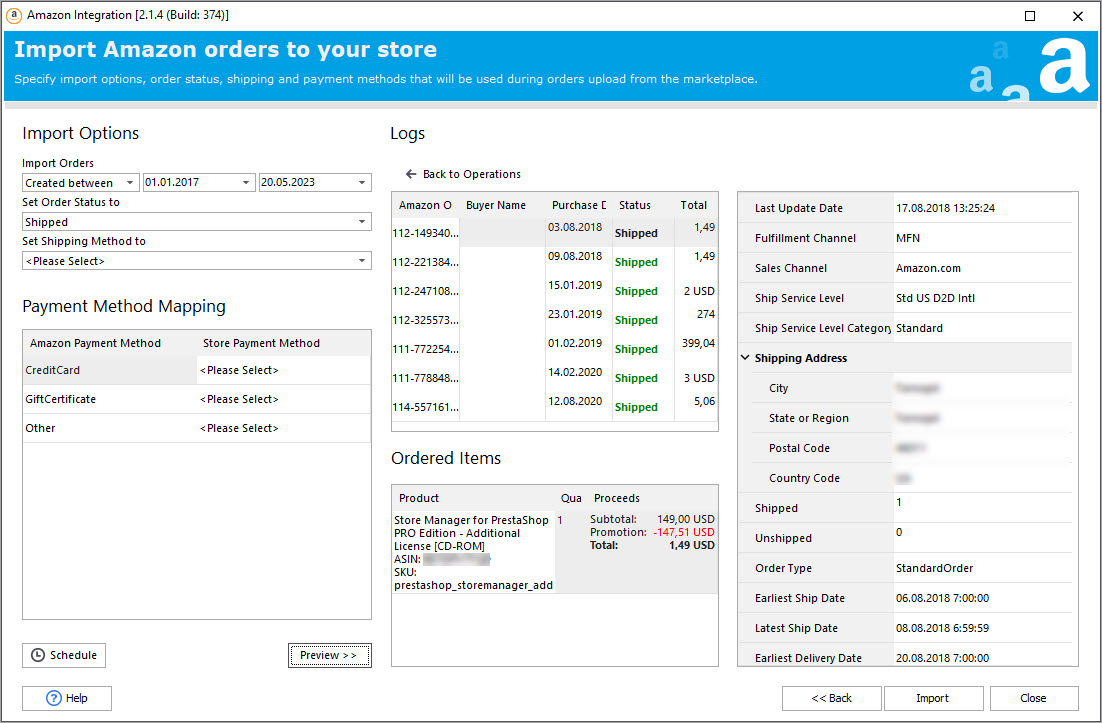The width and height of the screenshot is (1102, 723).
Task: Sort logs by Status column header
Action: click(635, 205)
